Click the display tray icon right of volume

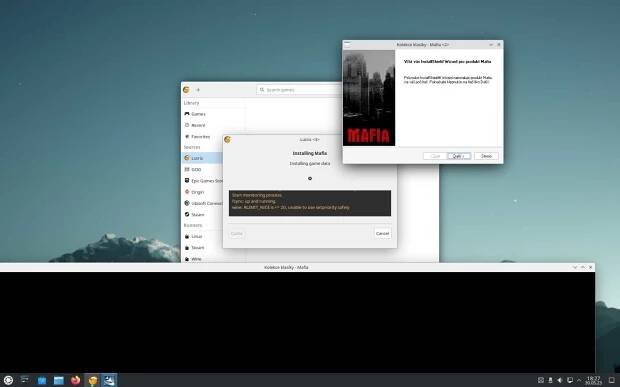tap(570, 380)
